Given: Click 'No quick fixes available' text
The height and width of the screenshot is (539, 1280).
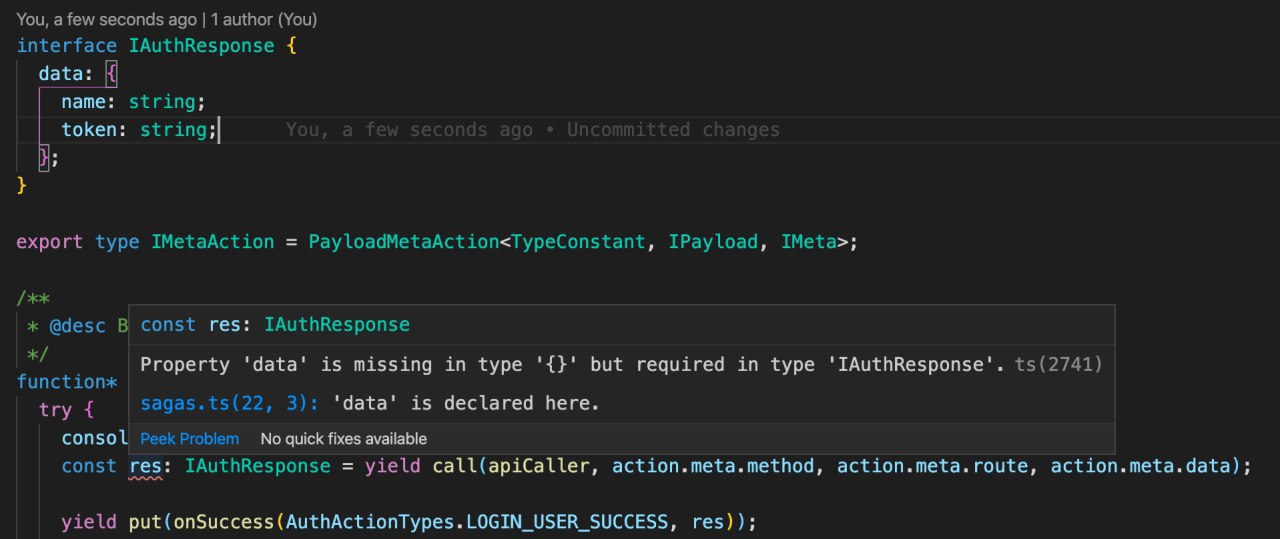Looking at the screenshot, I should [x=343, y=439].
